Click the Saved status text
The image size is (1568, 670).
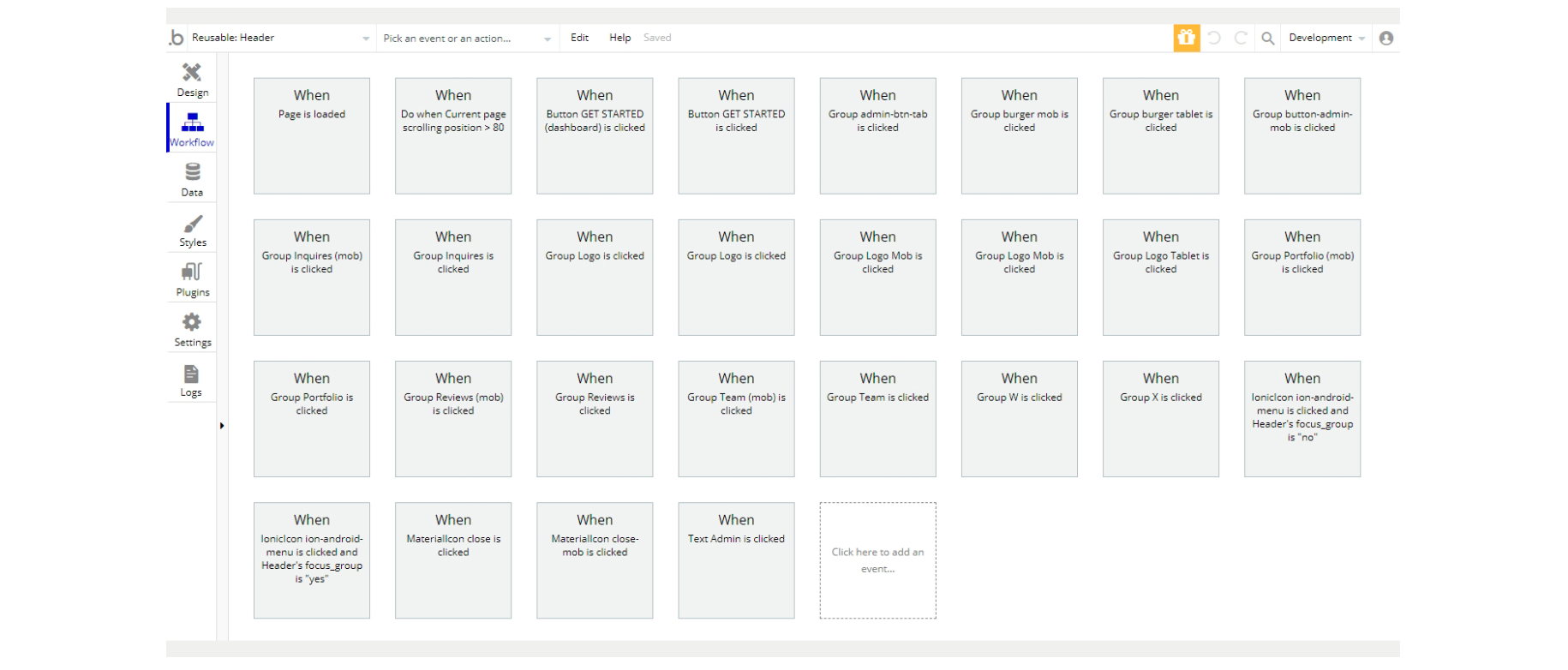(x=658, y=38)
